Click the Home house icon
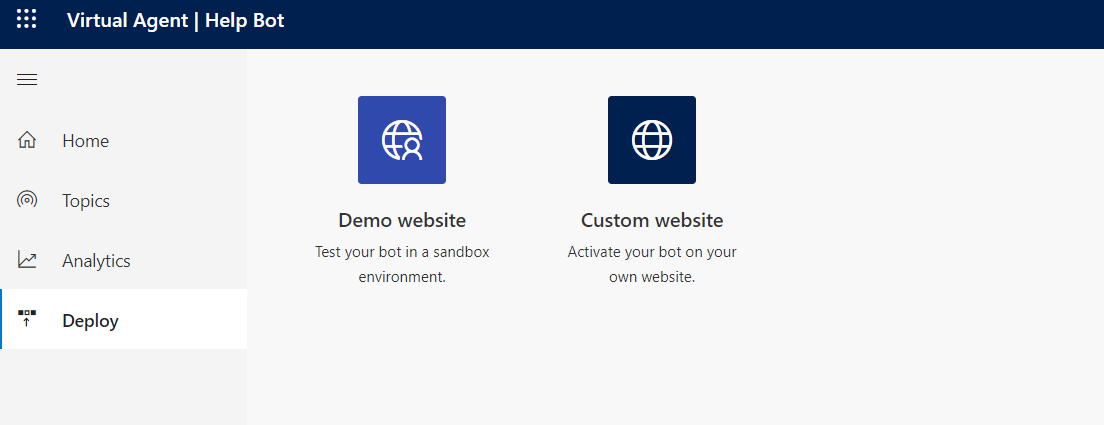1104x425 pixels. click(x=27, y=140)
